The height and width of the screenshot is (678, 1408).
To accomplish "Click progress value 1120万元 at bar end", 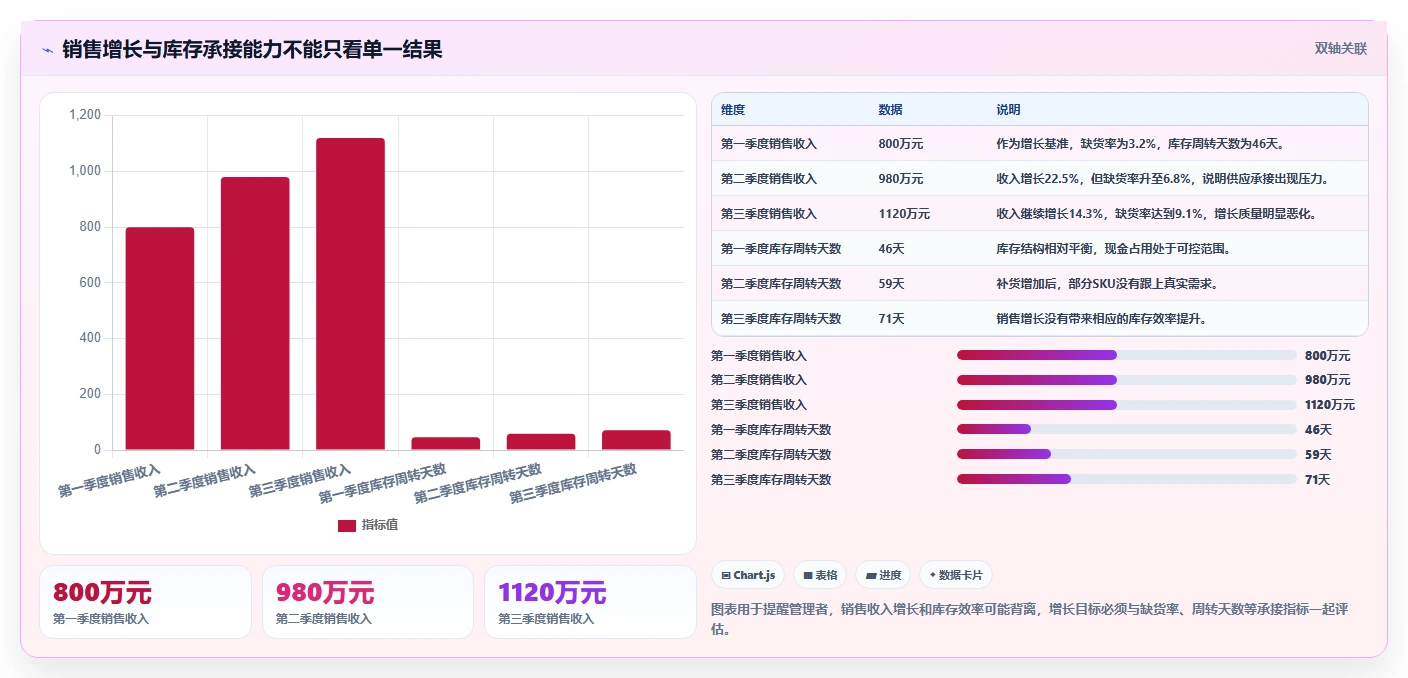I will (1330, 405).
